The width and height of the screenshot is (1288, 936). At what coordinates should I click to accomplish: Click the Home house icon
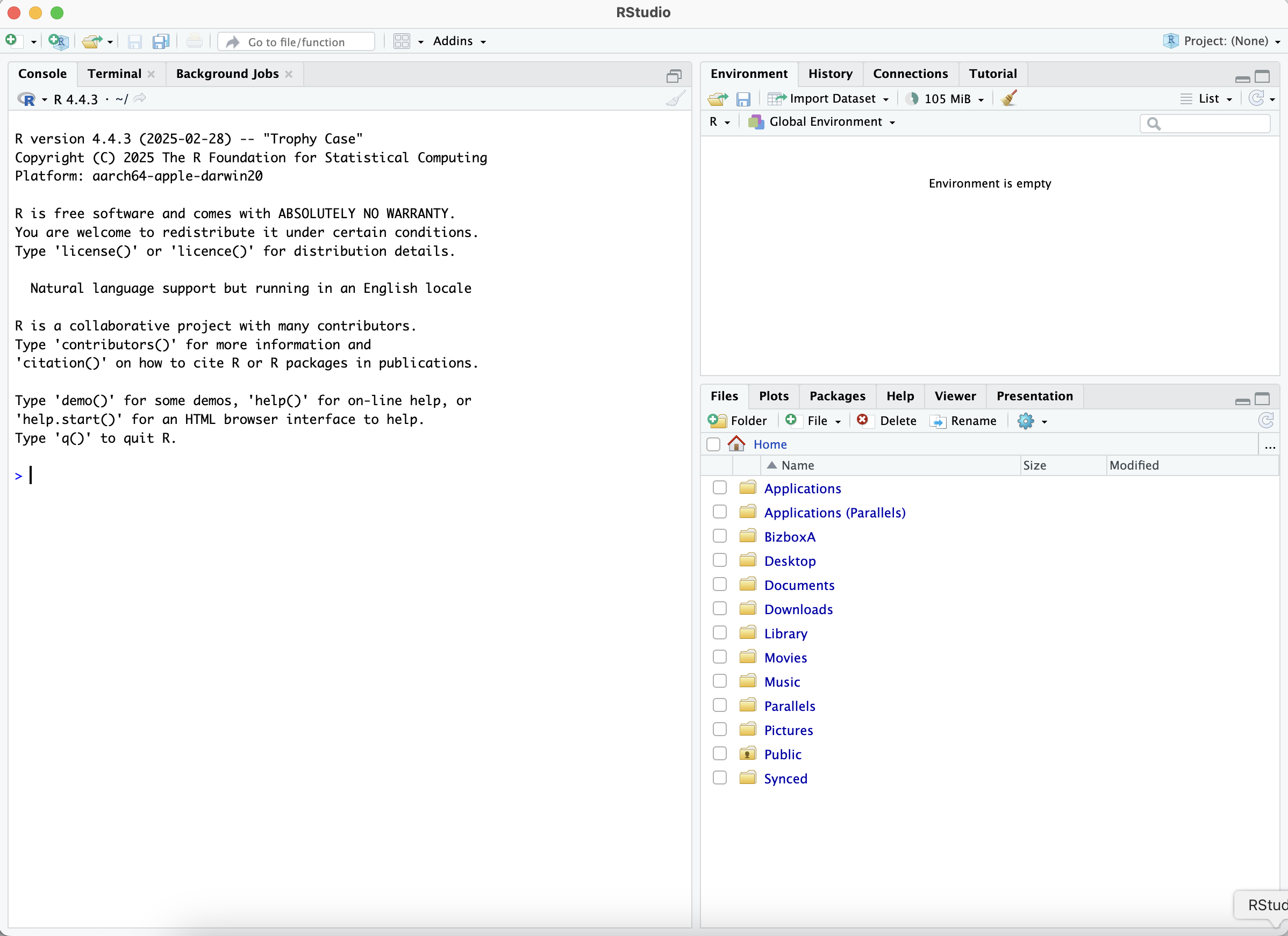[x=736, y=443]
